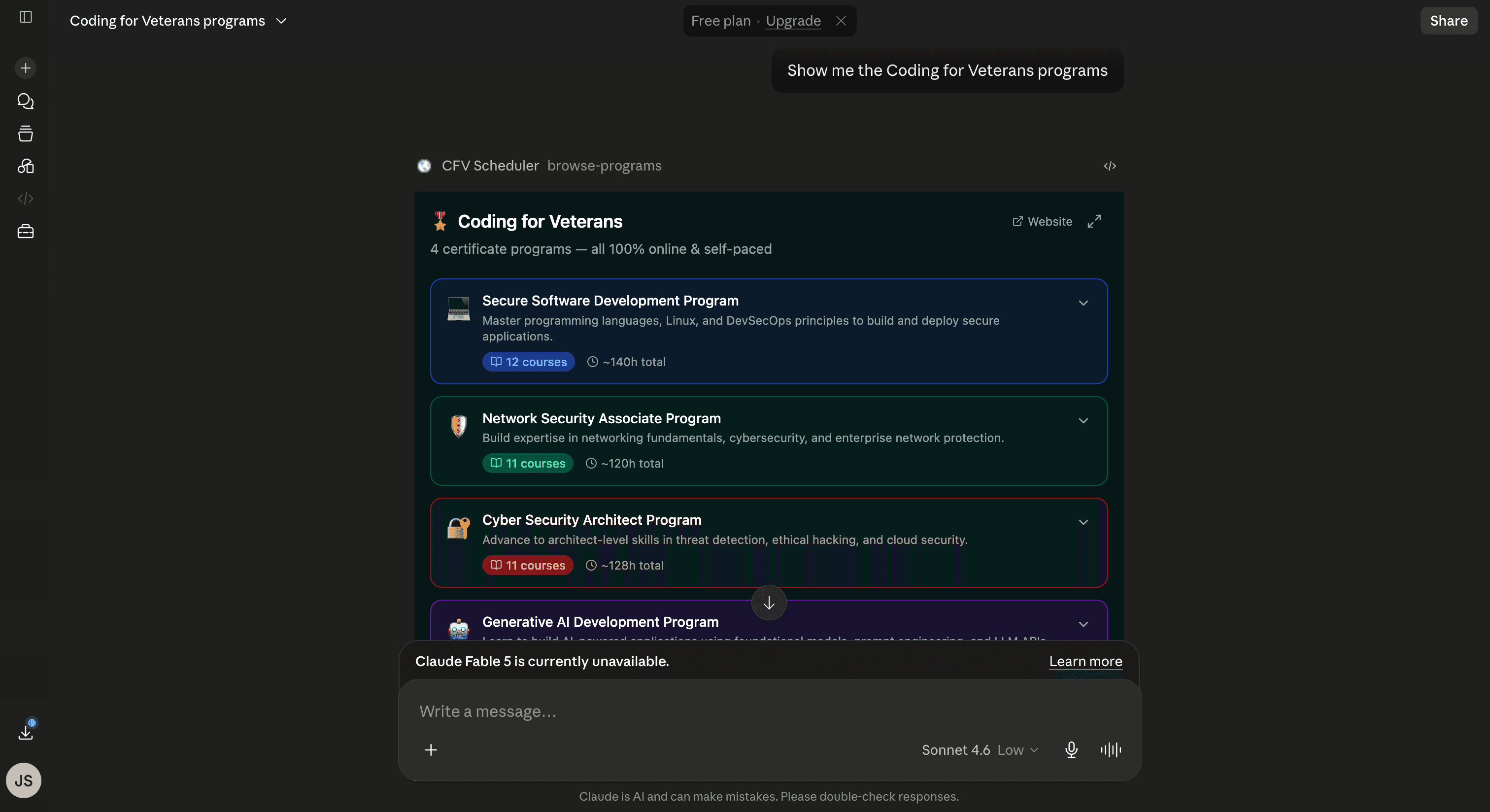Open the Artifacts shapes icon in sidebar

pos(26,167)
